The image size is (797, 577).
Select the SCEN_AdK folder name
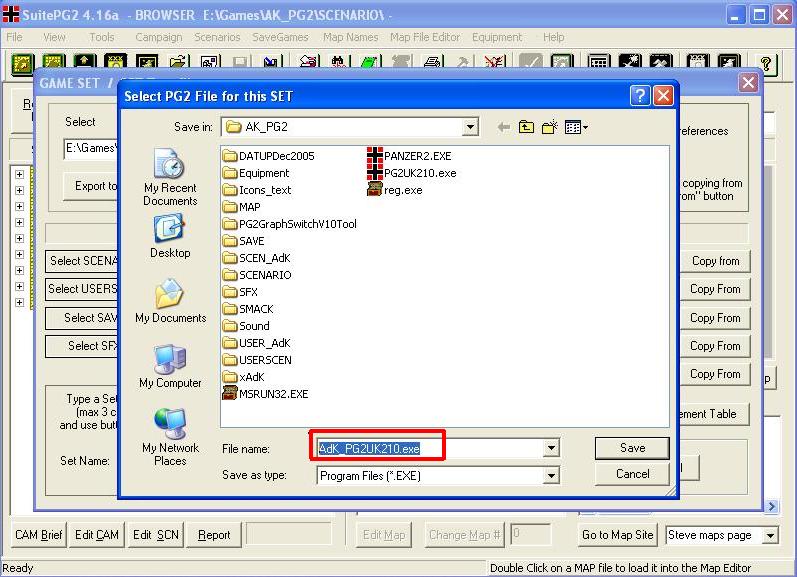click(x=265, y=258)
